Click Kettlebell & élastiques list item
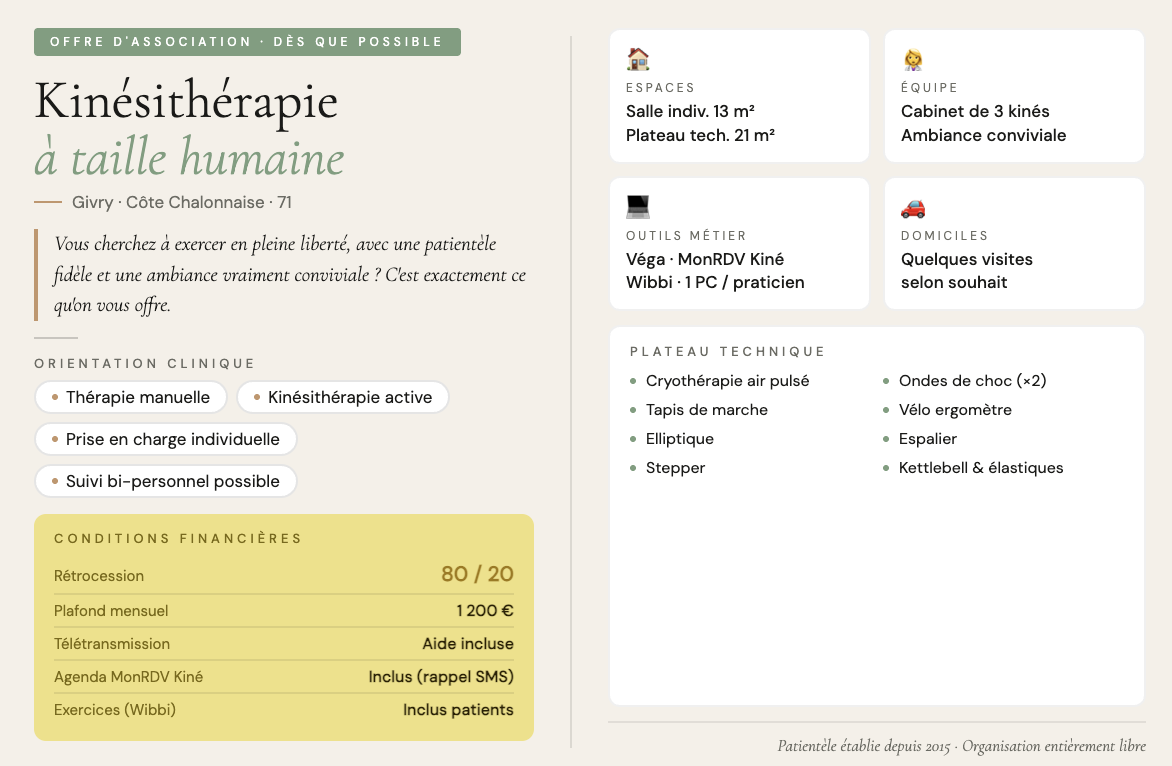The width and height of the screenshot is (1172, 766). 981,468
